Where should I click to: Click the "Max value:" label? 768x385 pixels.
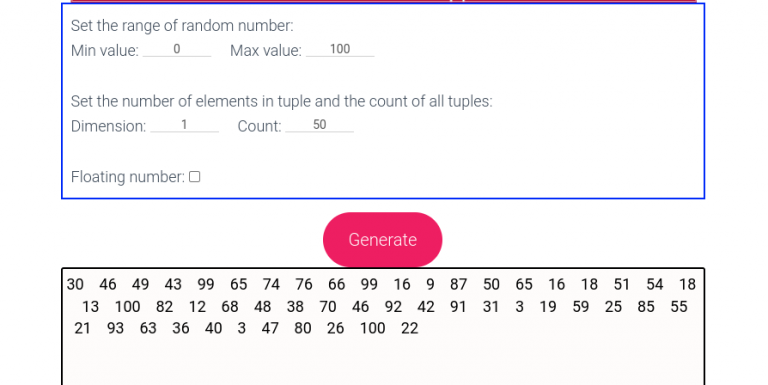266,50
